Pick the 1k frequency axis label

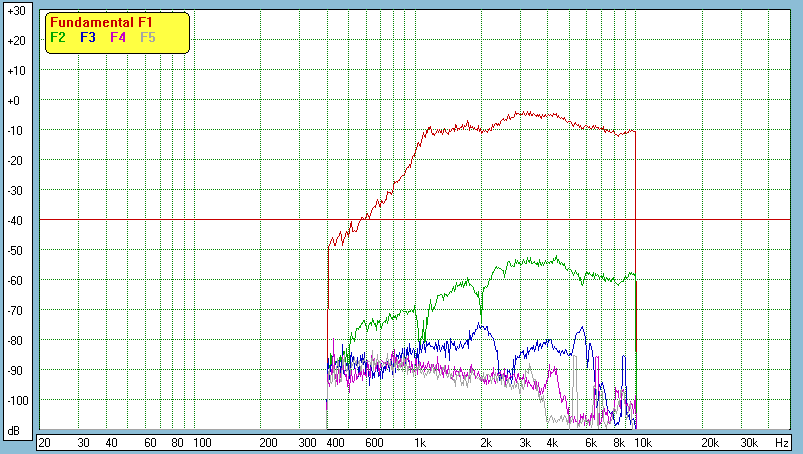pyautogui.click(x=420, y=442)
